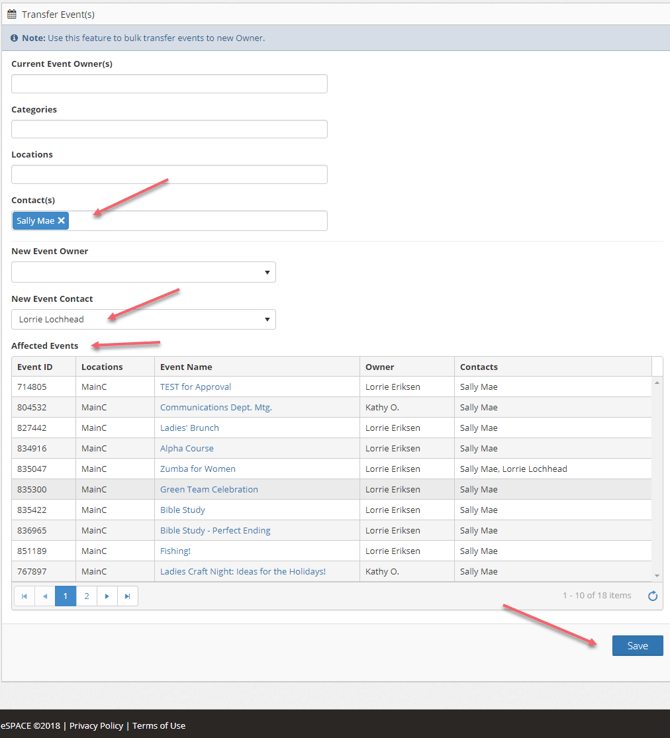Remove Sally Mae contact tag
This screenshot has width=670, height=738.
[x=61, y=221]
